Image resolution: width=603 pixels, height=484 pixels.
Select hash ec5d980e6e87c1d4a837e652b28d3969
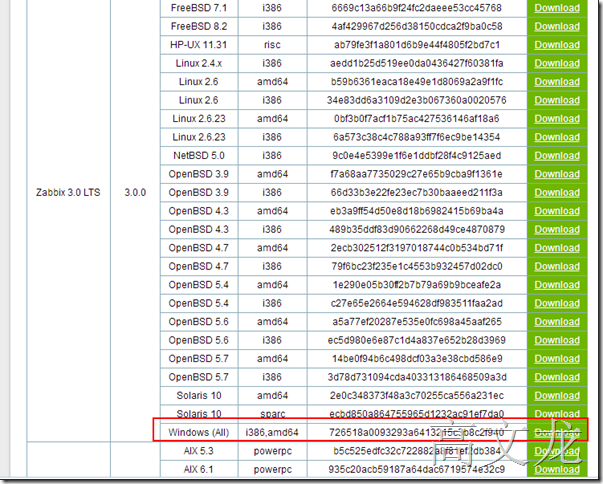[417, 340]
